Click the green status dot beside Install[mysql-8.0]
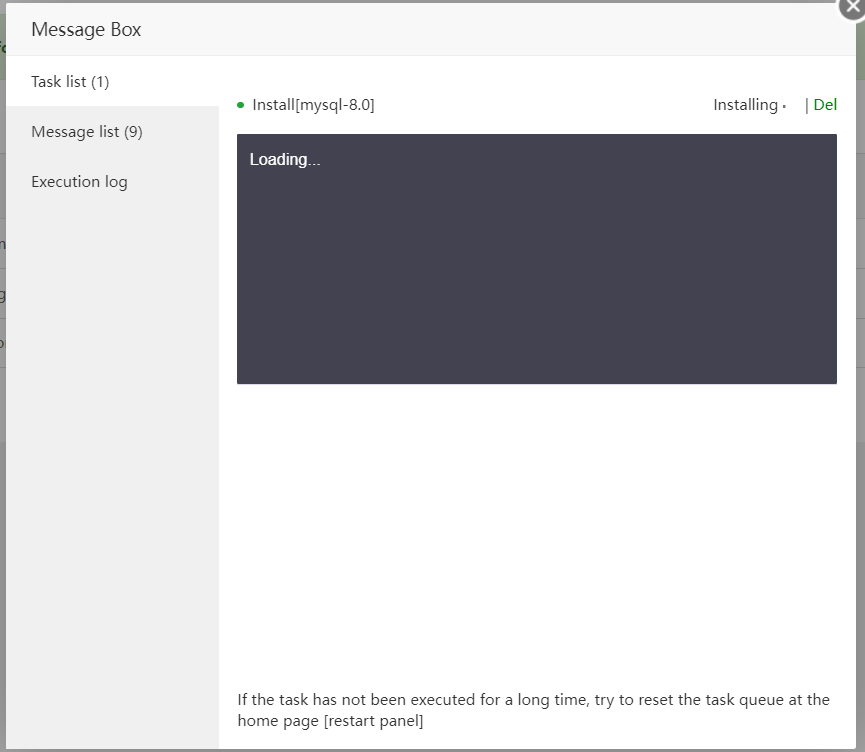Viewport: 865px width, 752px height. [241, 105]
